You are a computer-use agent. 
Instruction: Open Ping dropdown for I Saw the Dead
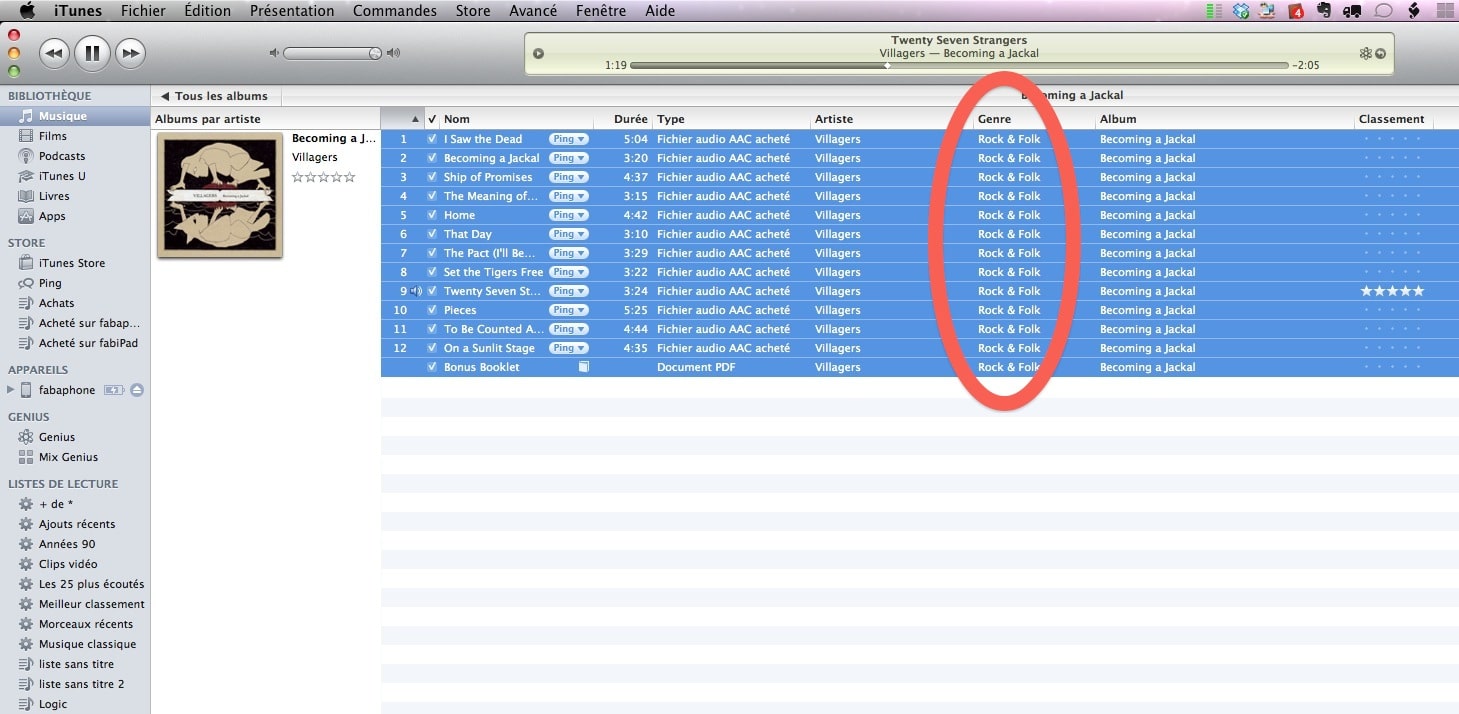click(568, 139)
